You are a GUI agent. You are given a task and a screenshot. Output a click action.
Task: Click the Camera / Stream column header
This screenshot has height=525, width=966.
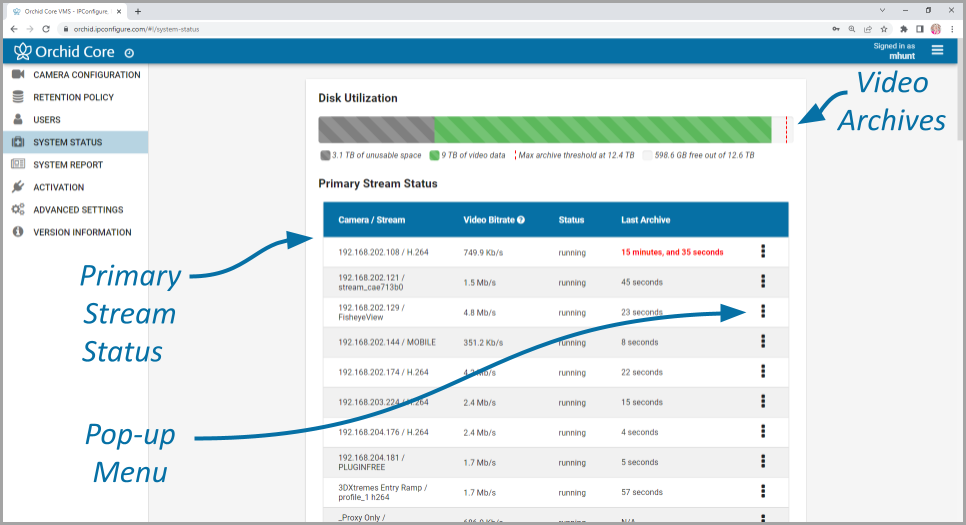pyautogui.click(x=371, y=220)
